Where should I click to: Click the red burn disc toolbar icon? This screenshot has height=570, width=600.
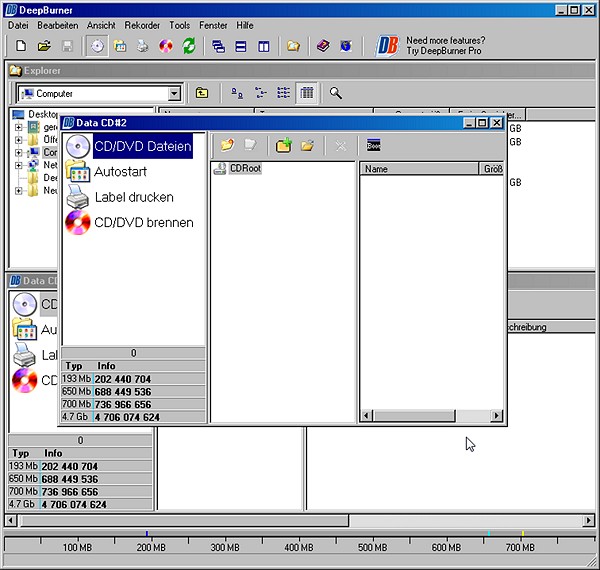pos(166,46)
